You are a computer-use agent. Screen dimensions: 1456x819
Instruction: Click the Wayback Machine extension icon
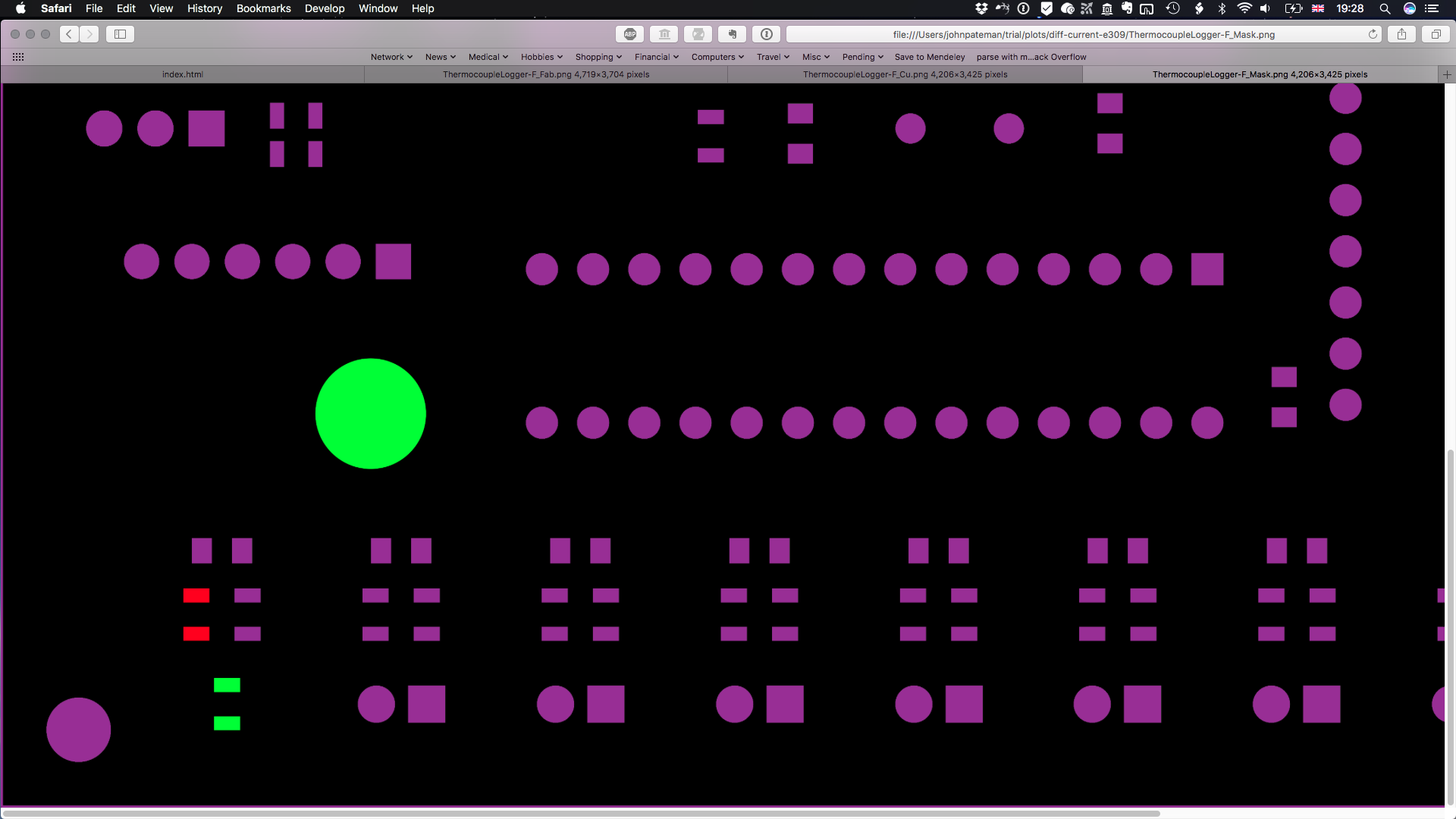point(664,34)
